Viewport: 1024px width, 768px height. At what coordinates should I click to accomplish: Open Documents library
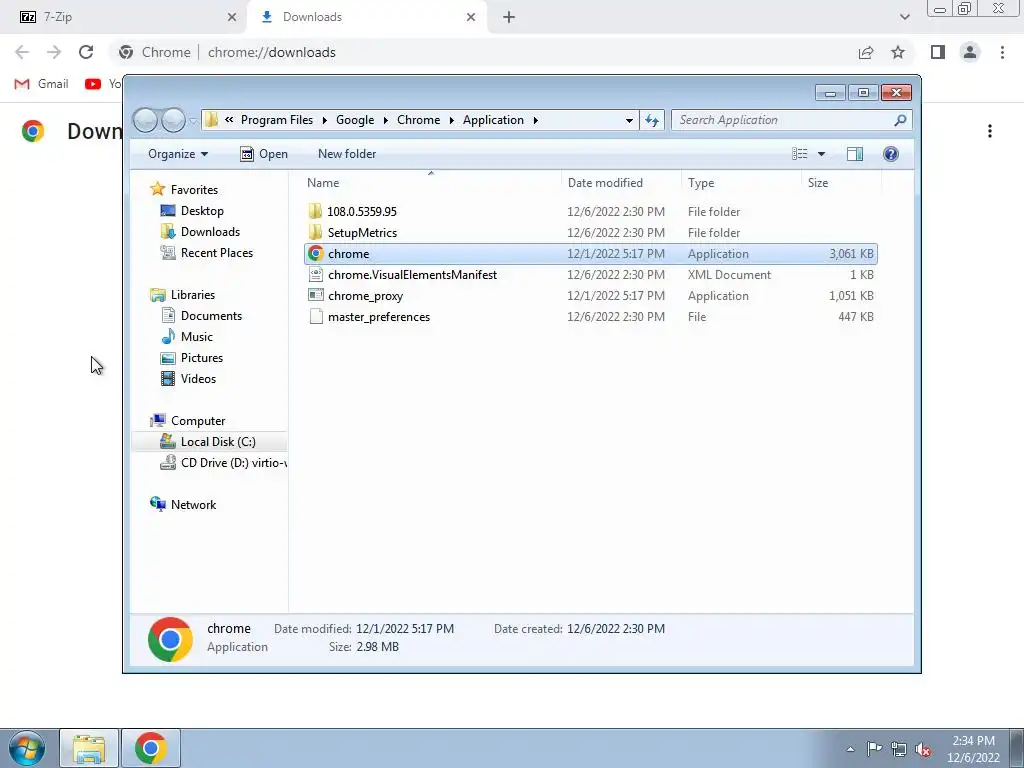(x=211, y=316)
